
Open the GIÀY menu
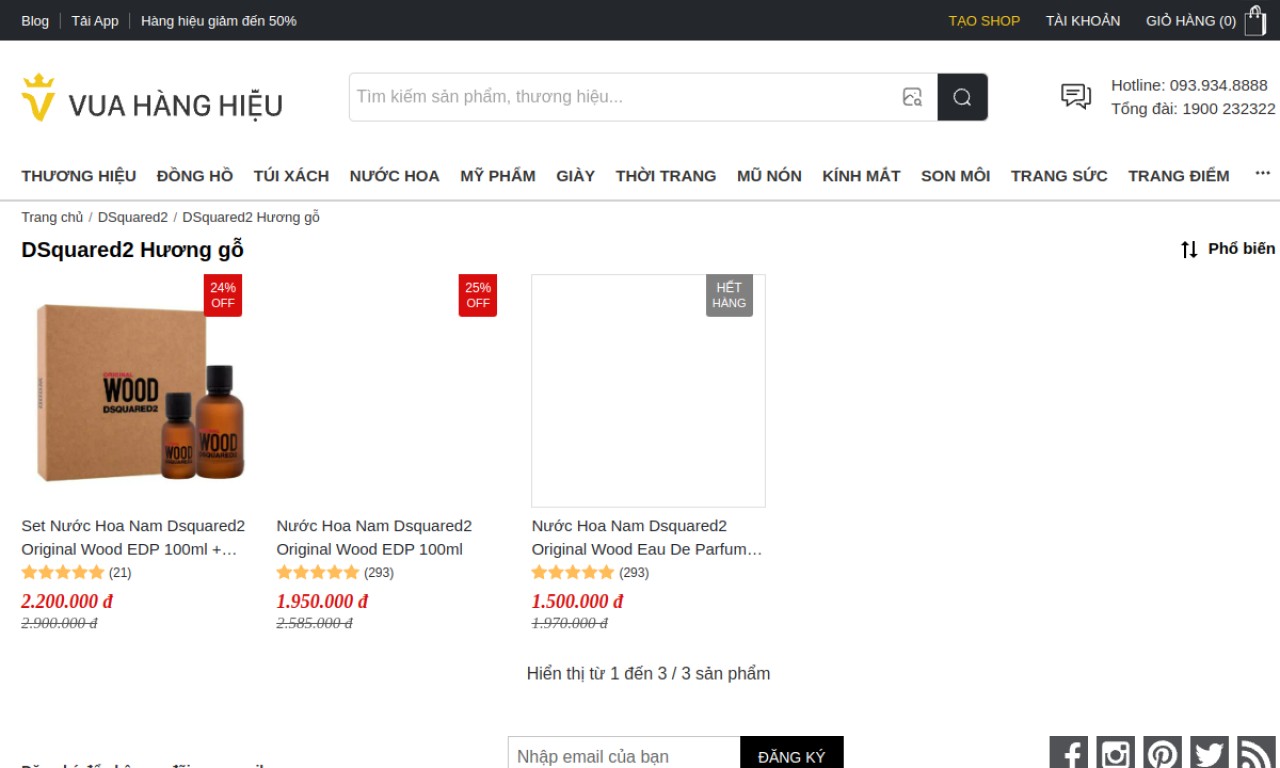(x=576, y=176)
